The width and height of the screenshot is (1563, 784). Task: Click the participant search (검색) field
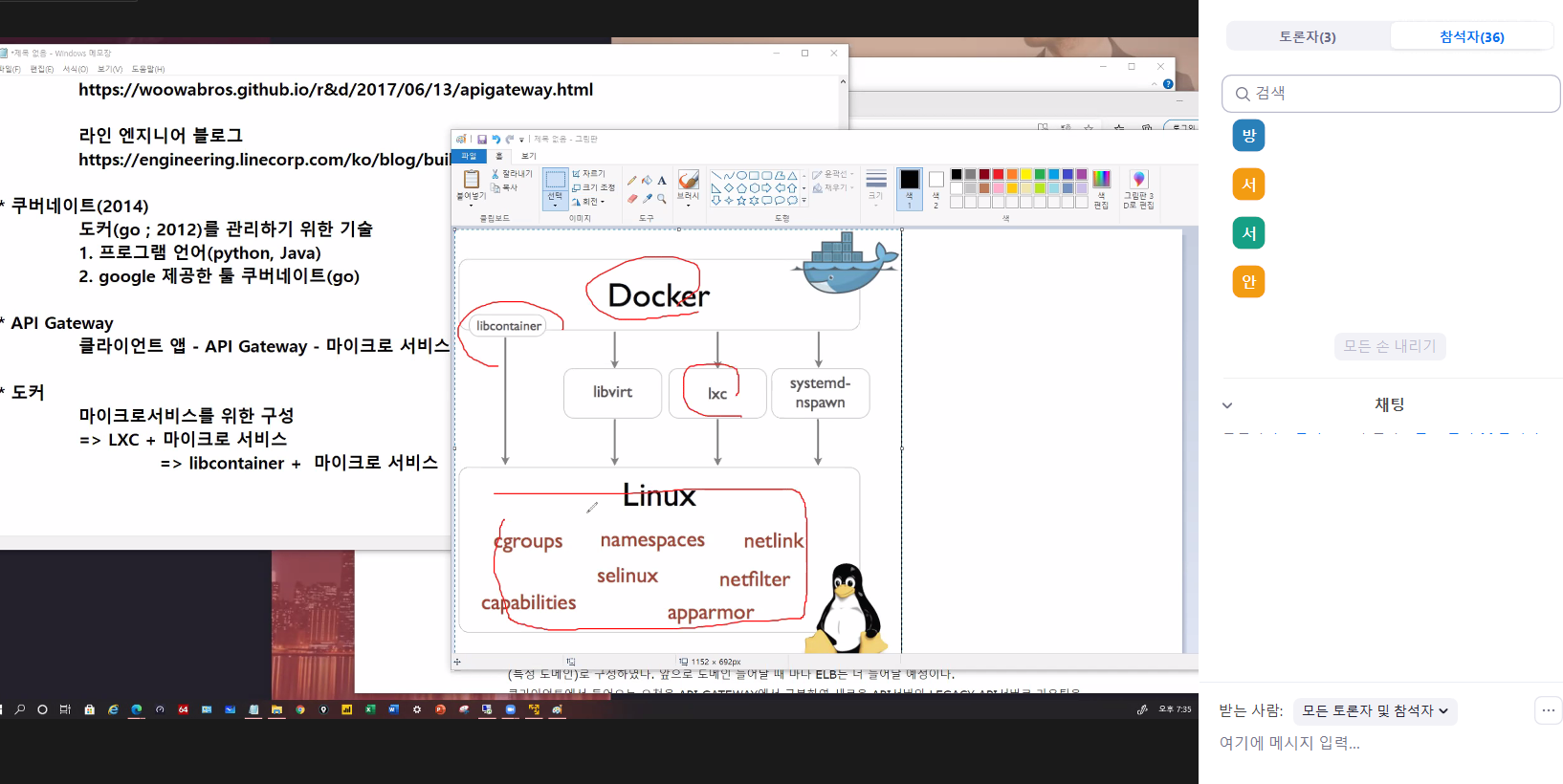[1391, 94]
